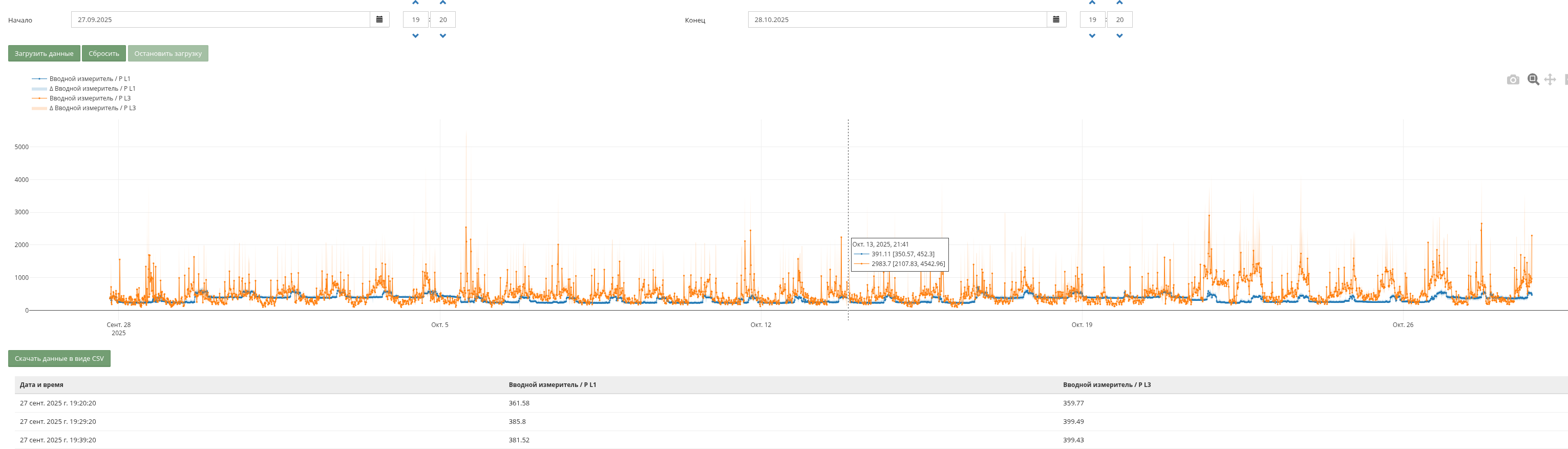This screenshot has height=449, width=1568.
Task: Decrease the end minutes with down chevron
Action: 1120,36
